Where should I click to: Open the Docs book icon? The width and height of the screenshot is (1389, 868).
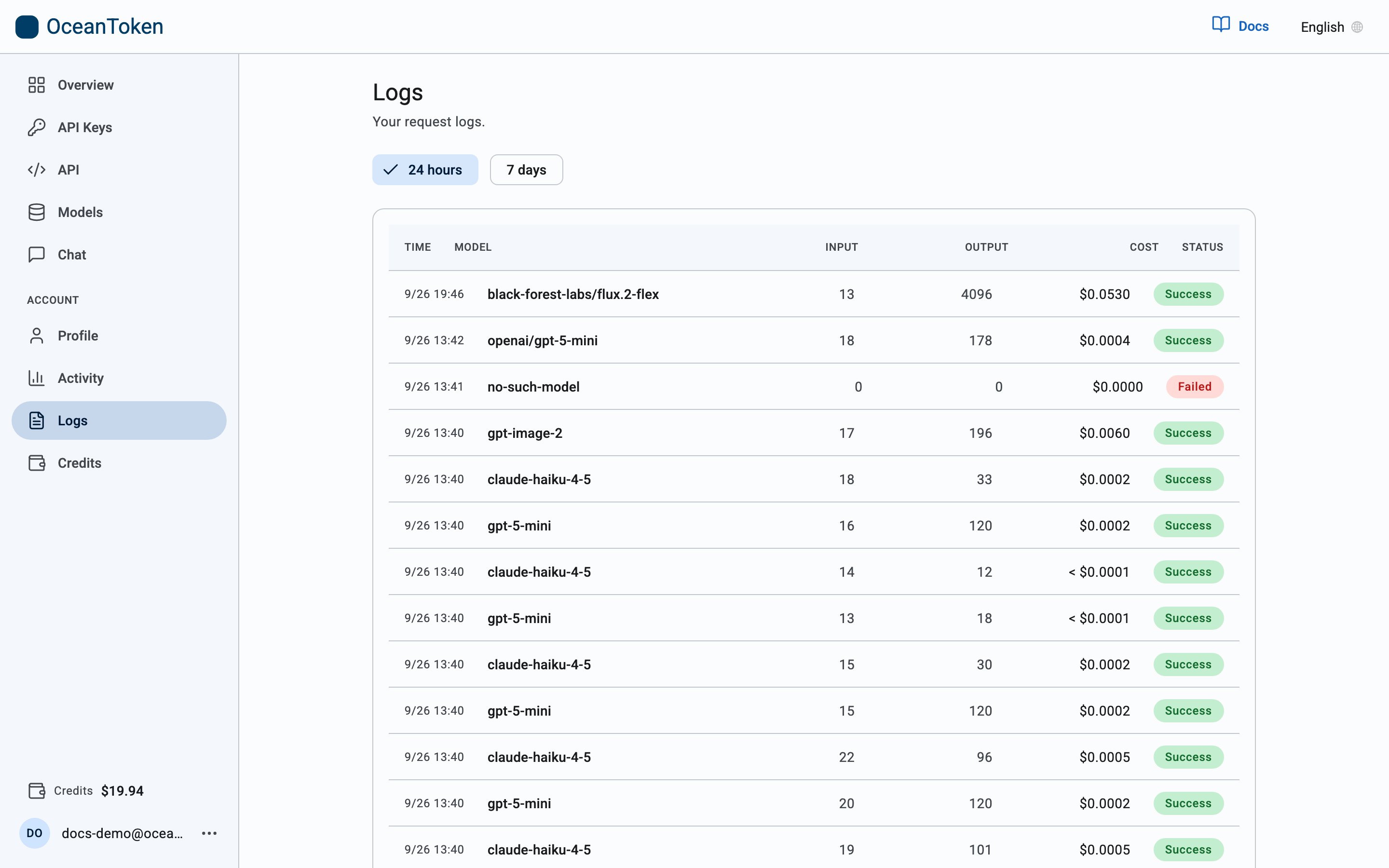pyautogui.click(x=1221, y=25)
